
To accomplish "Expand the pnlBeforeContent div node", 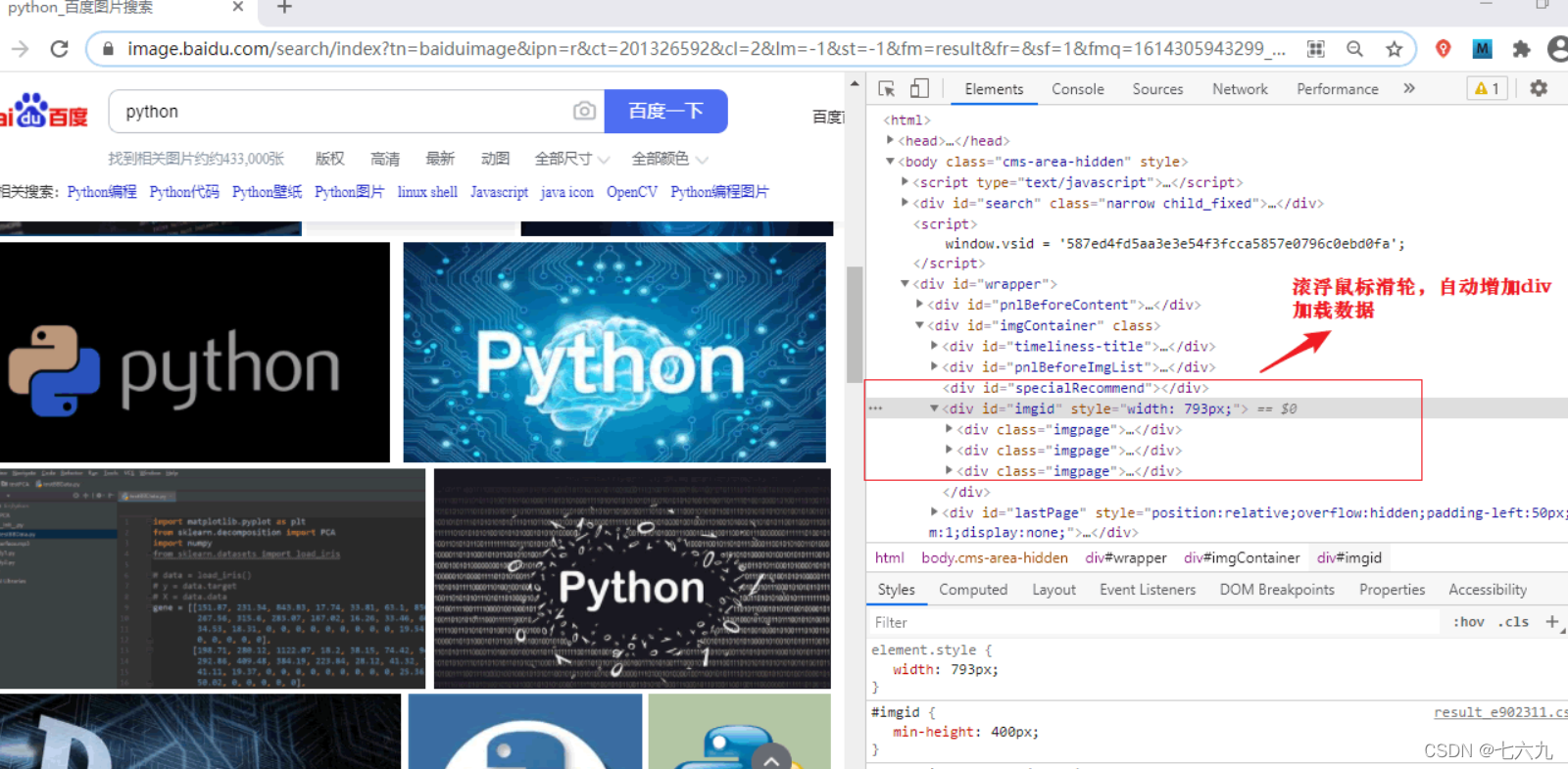I will [x=919, y=304].
